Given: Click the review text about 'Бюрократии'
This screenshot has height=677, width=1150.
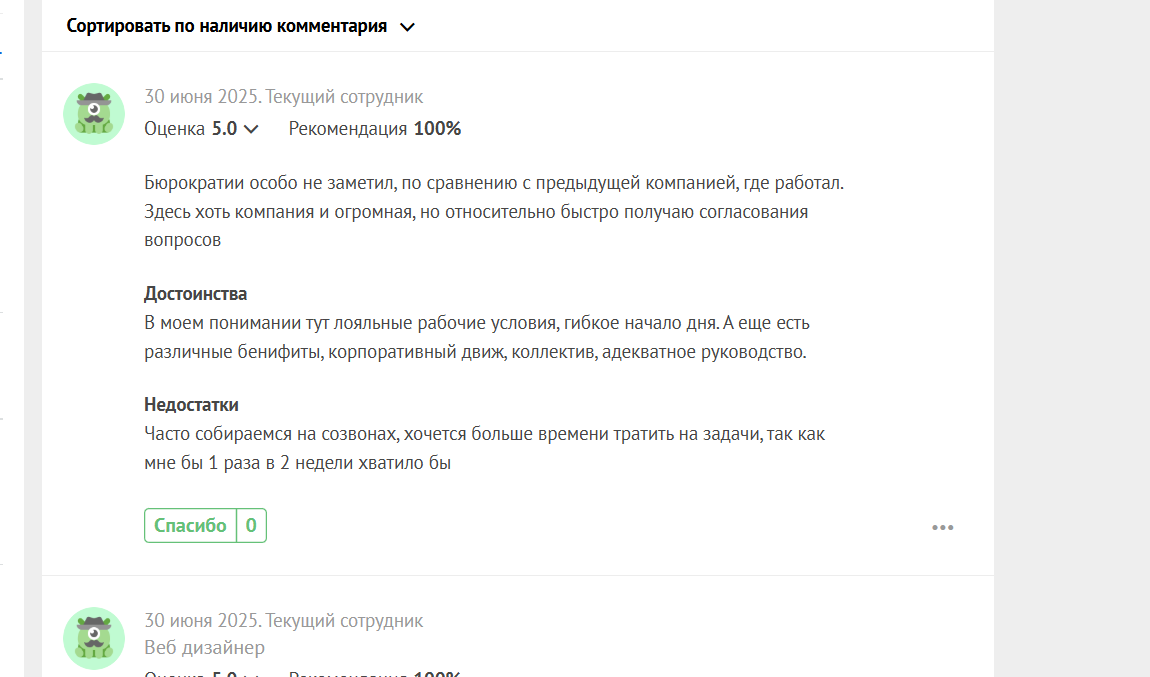Looking at the screenshot, I should [494, 211].
